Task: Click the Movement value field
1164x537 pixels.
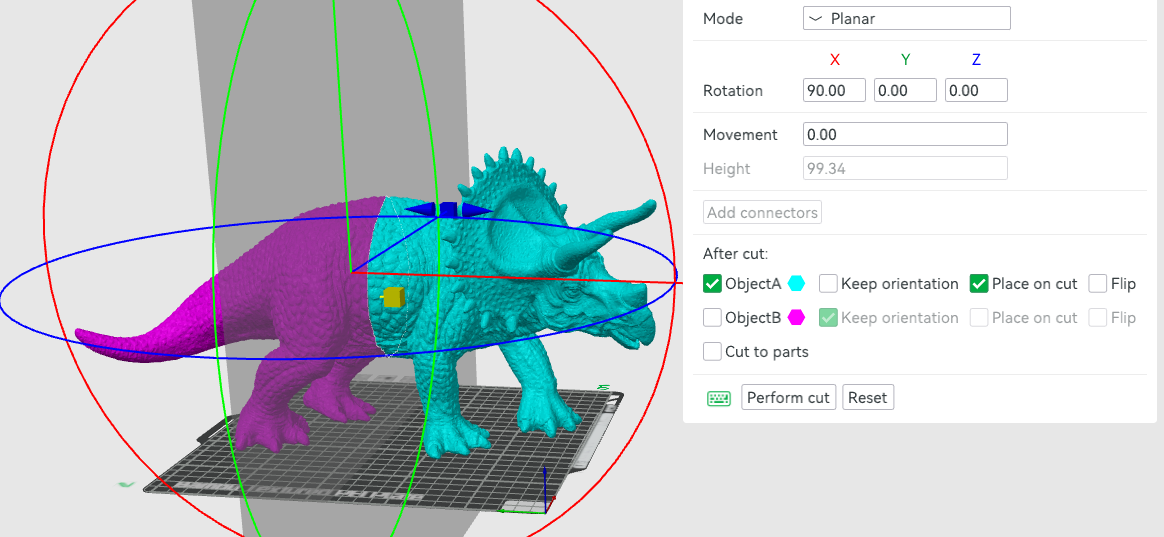Action: tap(905, 134)
